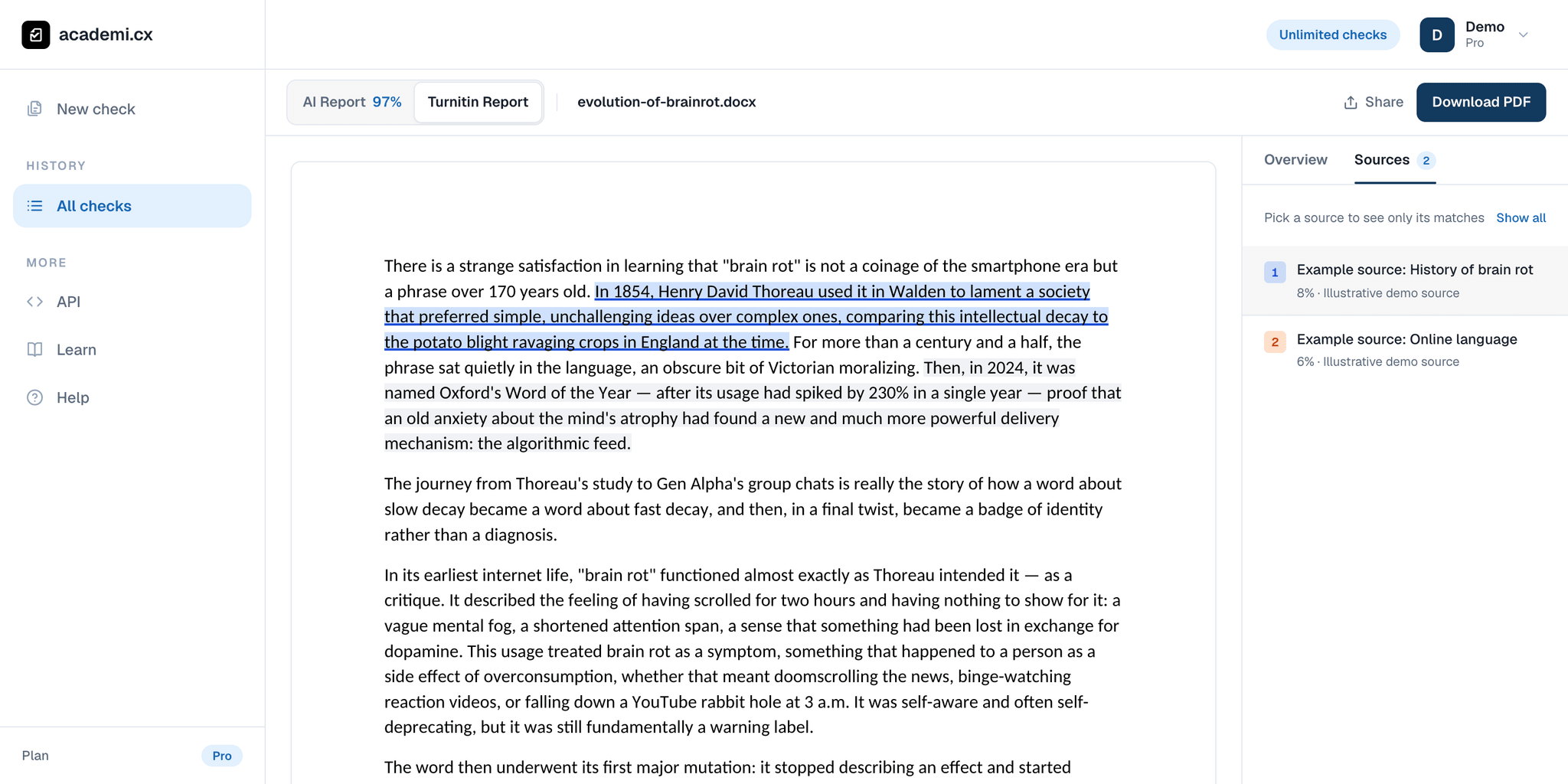Viewport: 1568px width, 784px height.
Task: Open the API sidebar item
Action: (x=132, y=302)
